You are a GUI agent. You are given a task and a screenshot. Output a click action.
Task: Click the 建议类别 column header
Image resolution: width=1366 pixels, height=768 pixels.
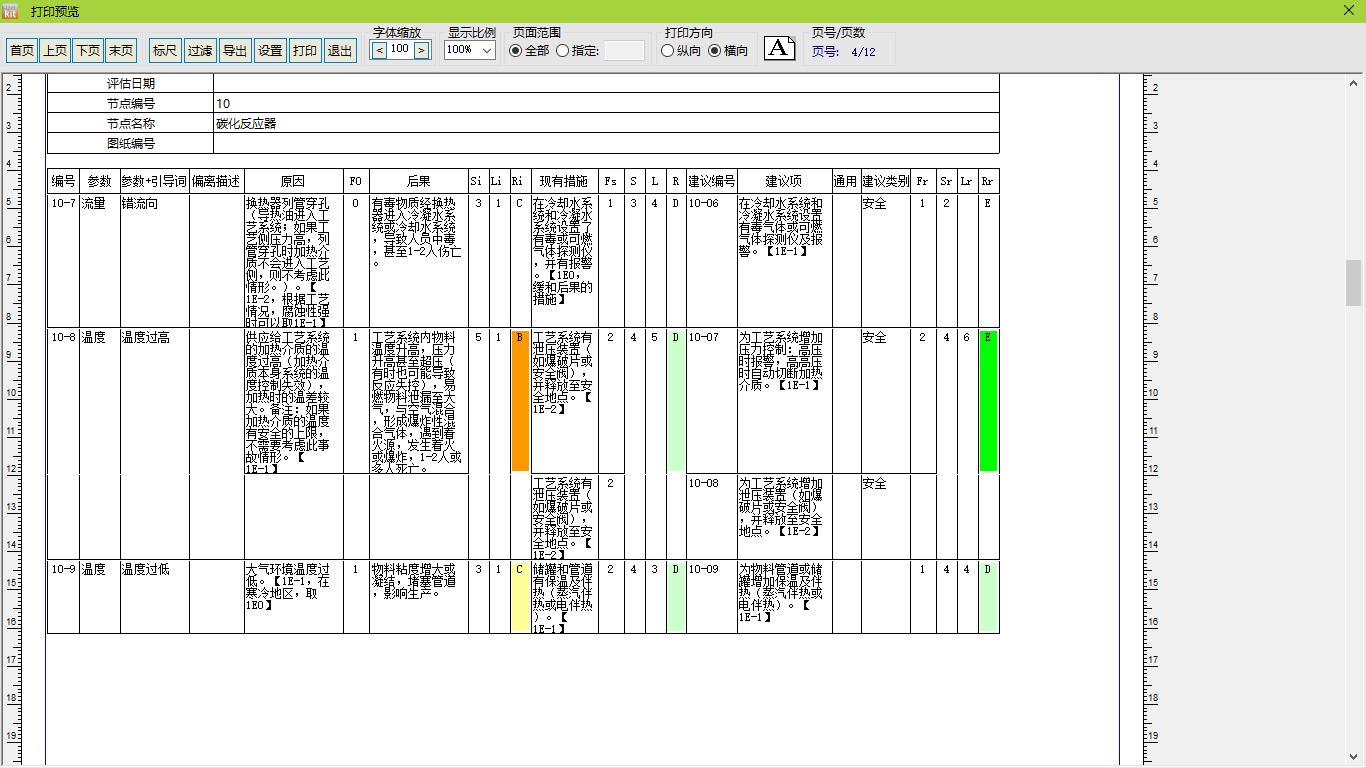[x=886, y=181]
